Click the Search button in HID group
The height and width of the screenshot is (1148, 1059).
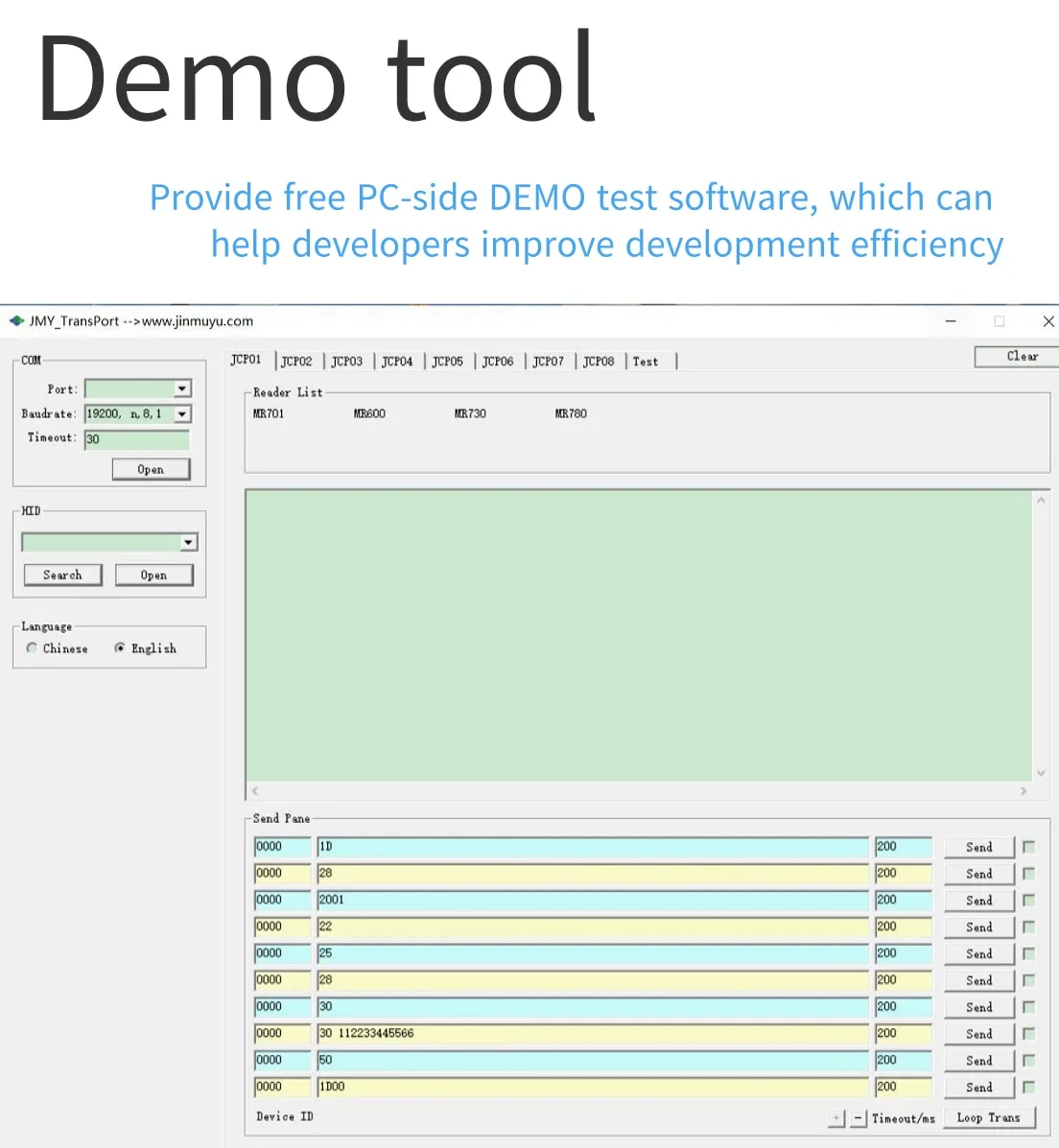(x=63, y=574)
